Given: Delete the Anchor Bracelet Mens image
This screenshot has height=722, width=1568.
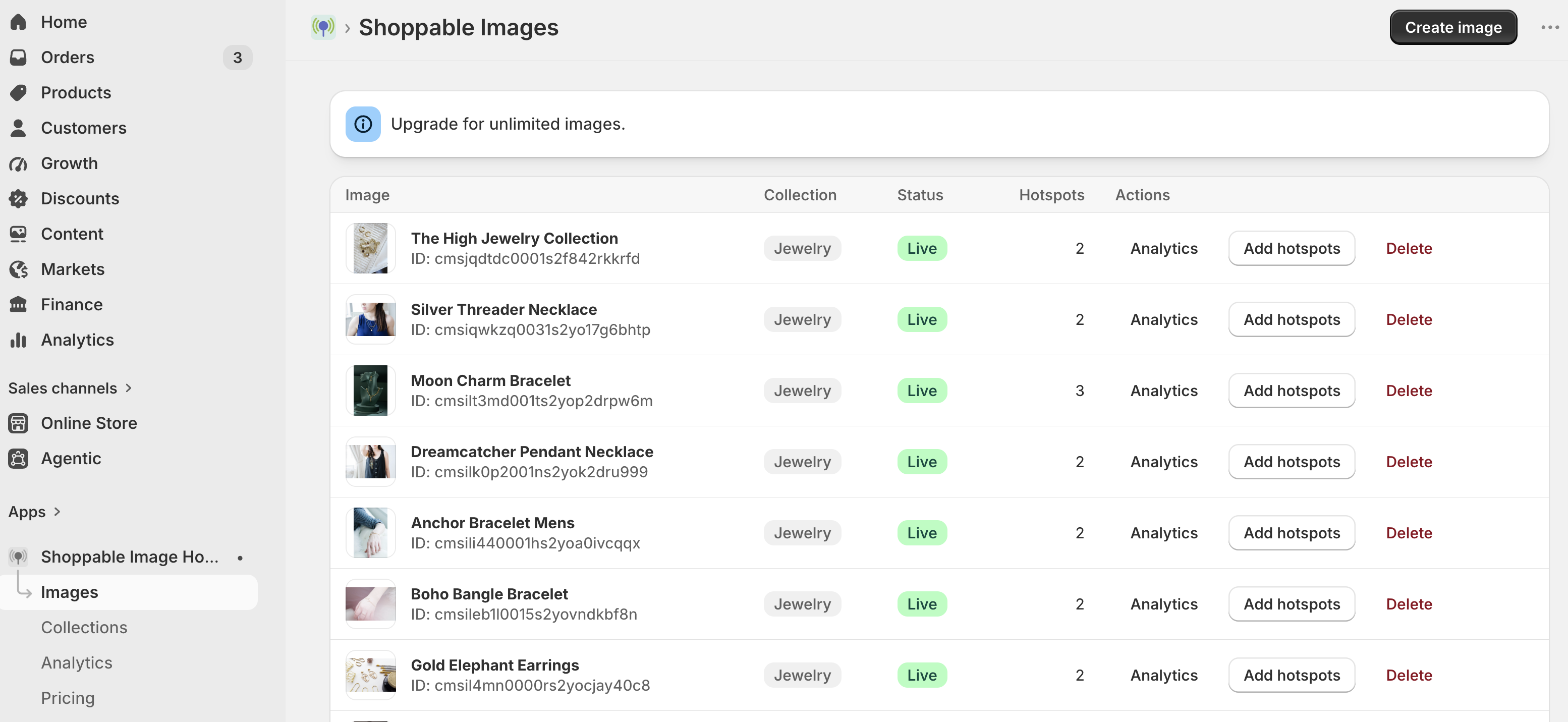Looking at the screenshot, I should (x=1409, y=533).
